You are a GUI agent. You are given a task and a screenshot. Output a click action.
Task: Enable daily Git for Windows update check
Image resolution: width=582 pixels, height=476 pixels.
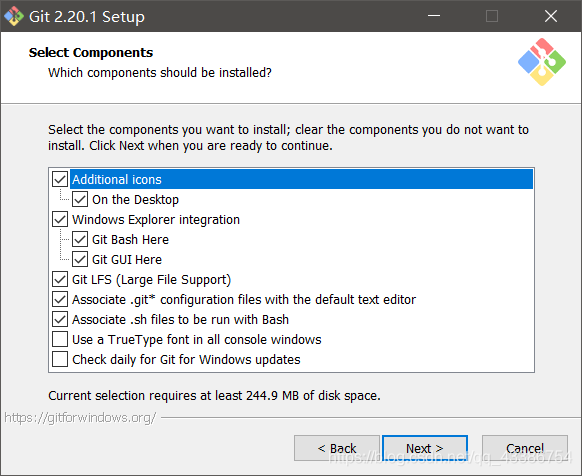tap(60, 360)
